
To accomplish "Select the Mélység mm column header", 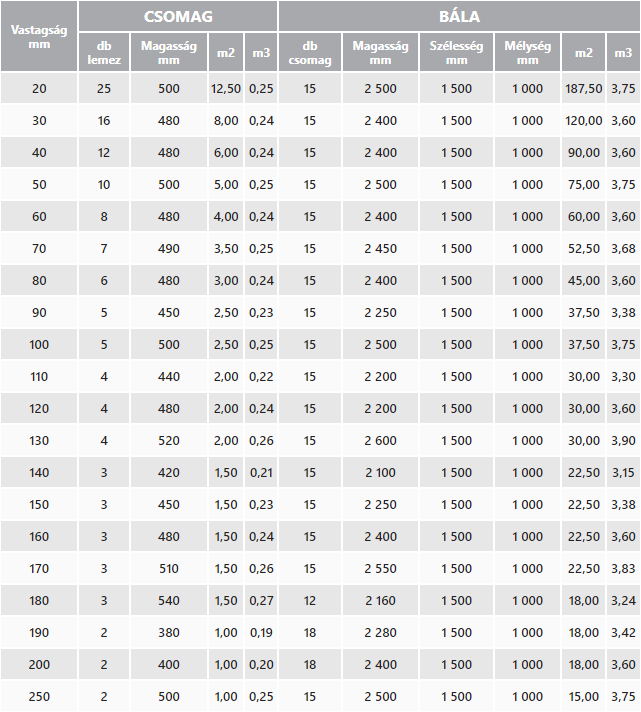I will click(527, 53).
